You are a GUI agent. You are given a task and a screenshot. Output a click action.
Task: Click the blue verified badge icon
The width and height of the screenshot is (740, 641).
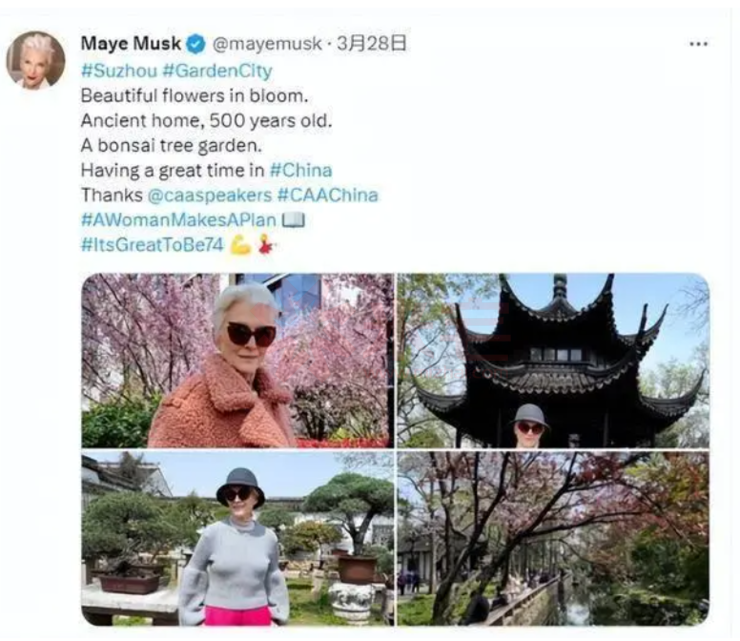click(x=196, y=44)
